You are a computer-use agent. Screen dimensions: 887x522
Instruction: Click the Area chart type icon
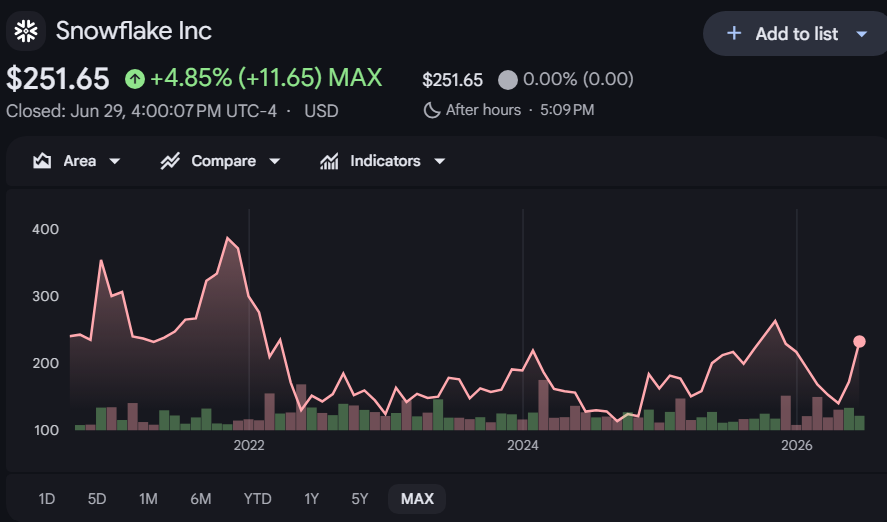42,161
